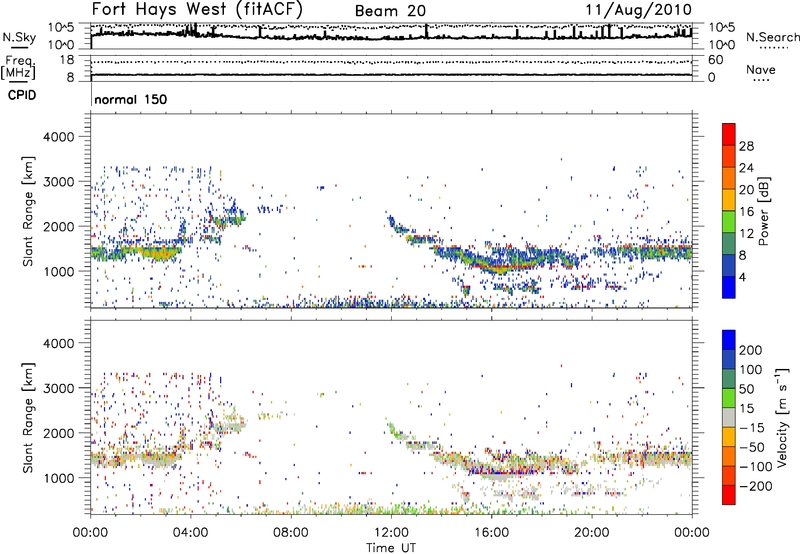Click the 1000 tick in the power panel
The height and width of the screenshot is (554, 800).
click(59, 271)
